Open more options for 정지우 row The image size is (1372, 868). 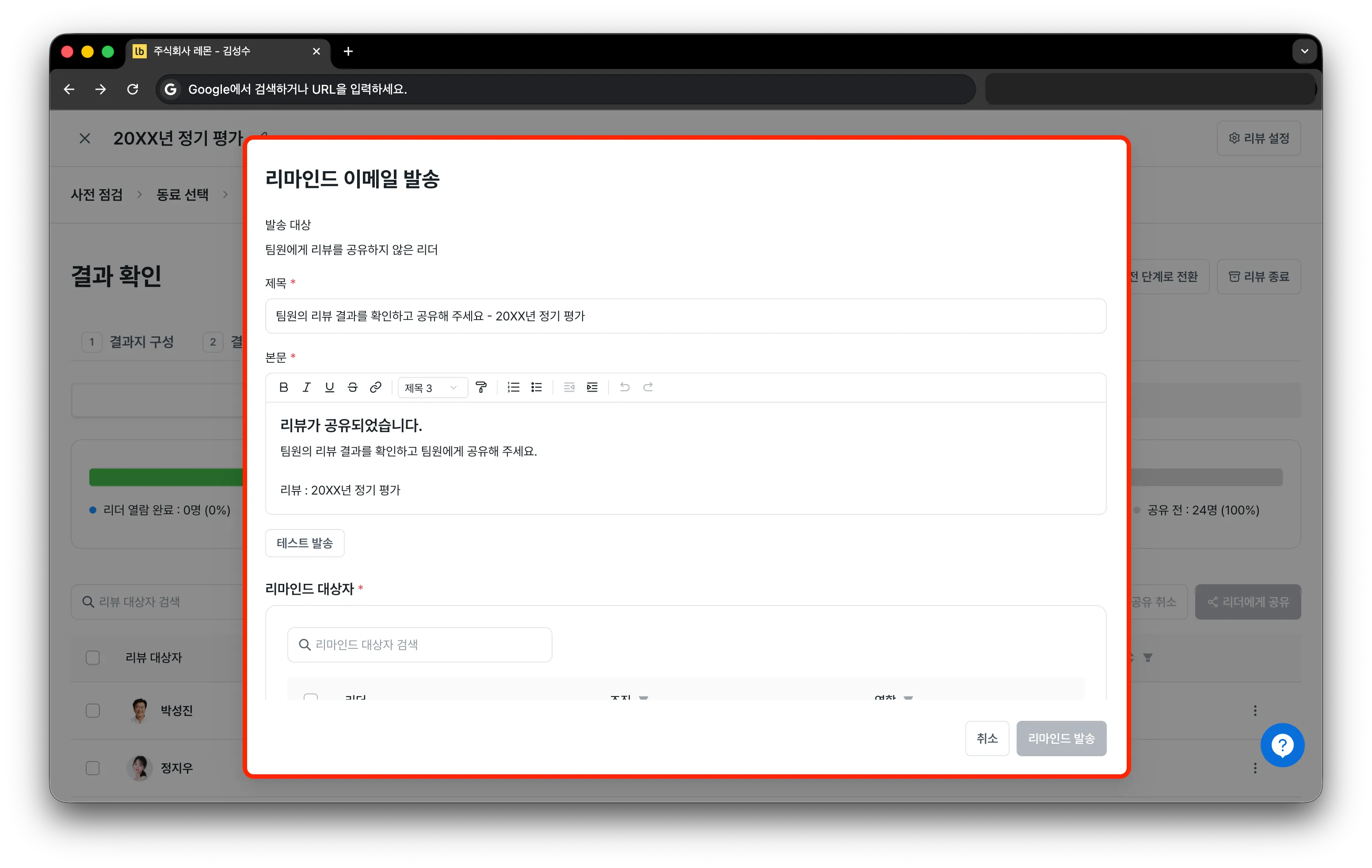pyautogui.click(x=1255, y=768)
